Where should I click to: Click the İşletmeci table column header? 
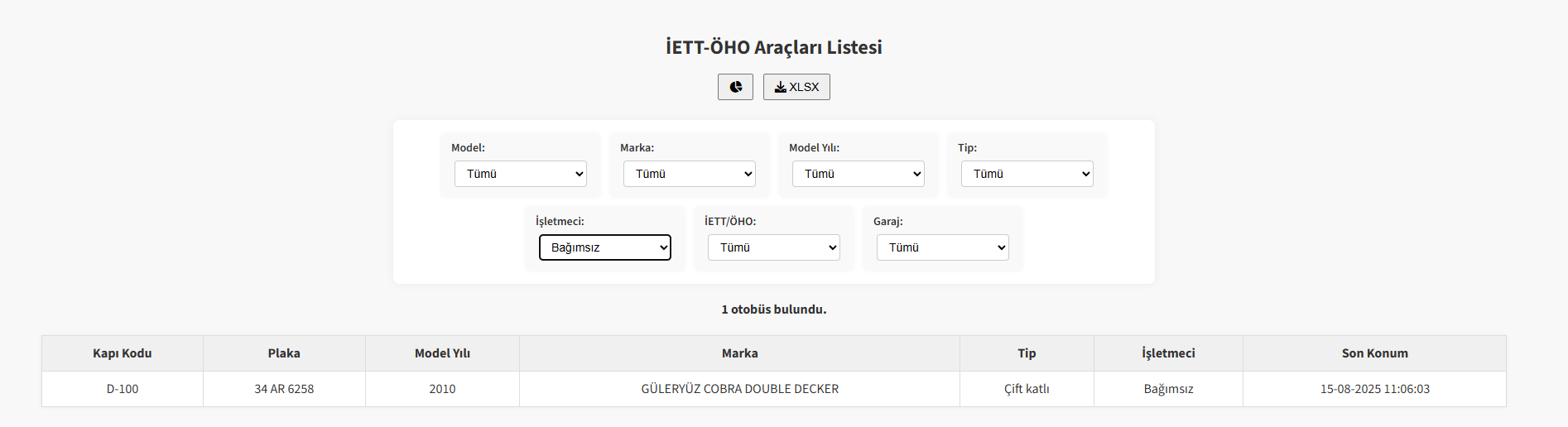point(1168,353)
